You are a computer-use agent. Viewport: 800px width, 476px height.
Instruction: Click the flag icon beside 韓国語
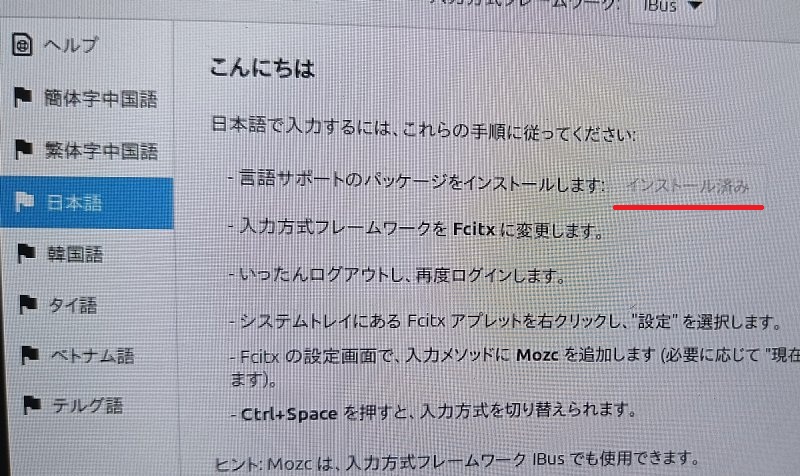pos(26,253)
